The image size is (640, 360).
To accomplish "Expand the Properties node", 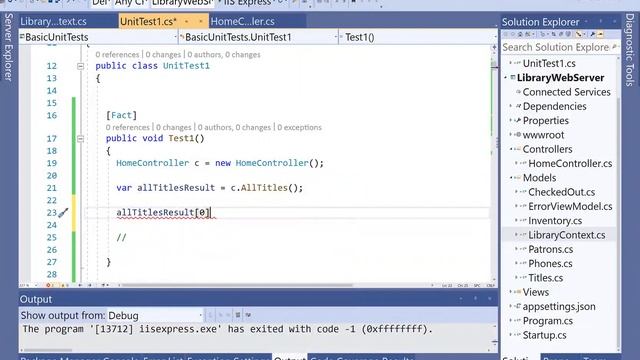I will pyautogui.click(x=511, y=120).
